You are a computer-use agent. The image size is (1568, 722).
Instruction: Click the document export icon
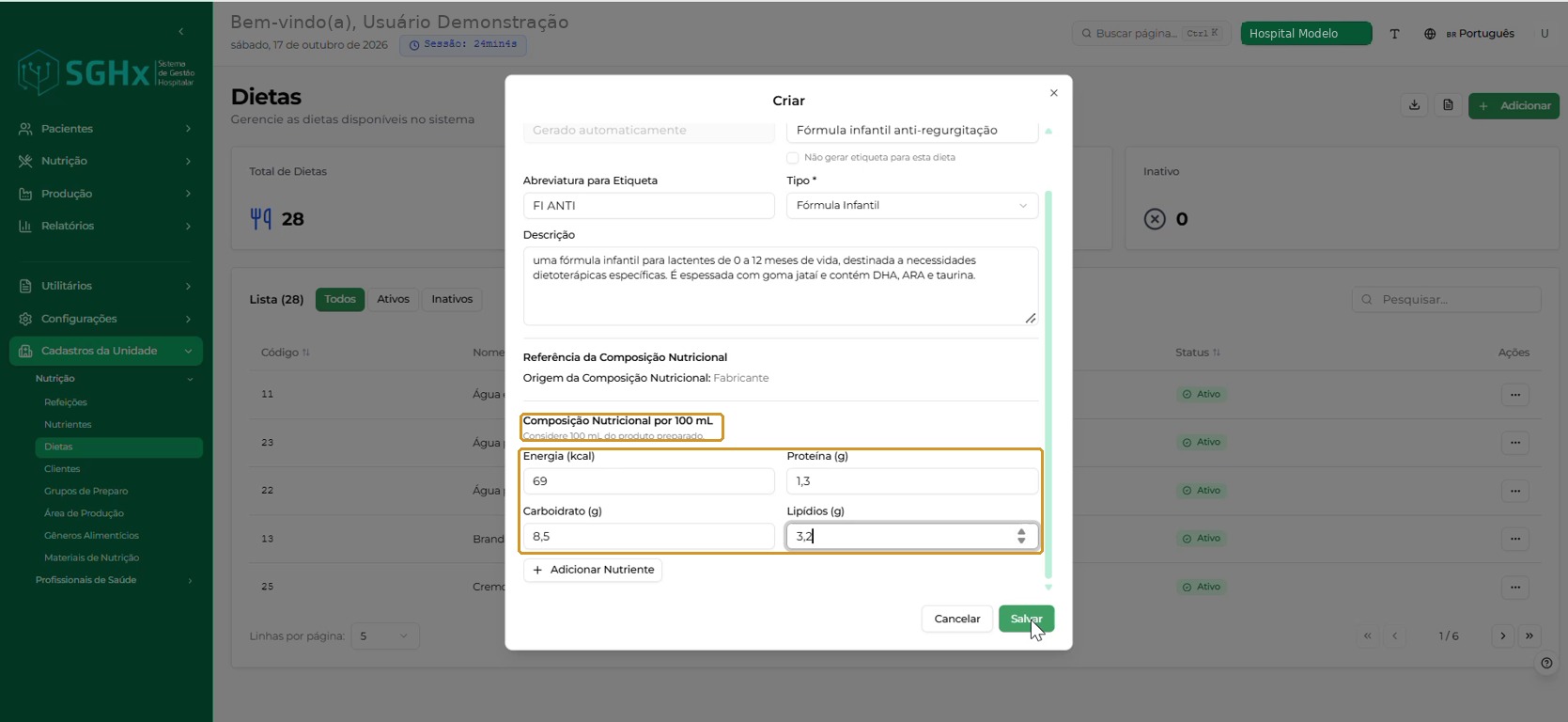pos(1448,105)
